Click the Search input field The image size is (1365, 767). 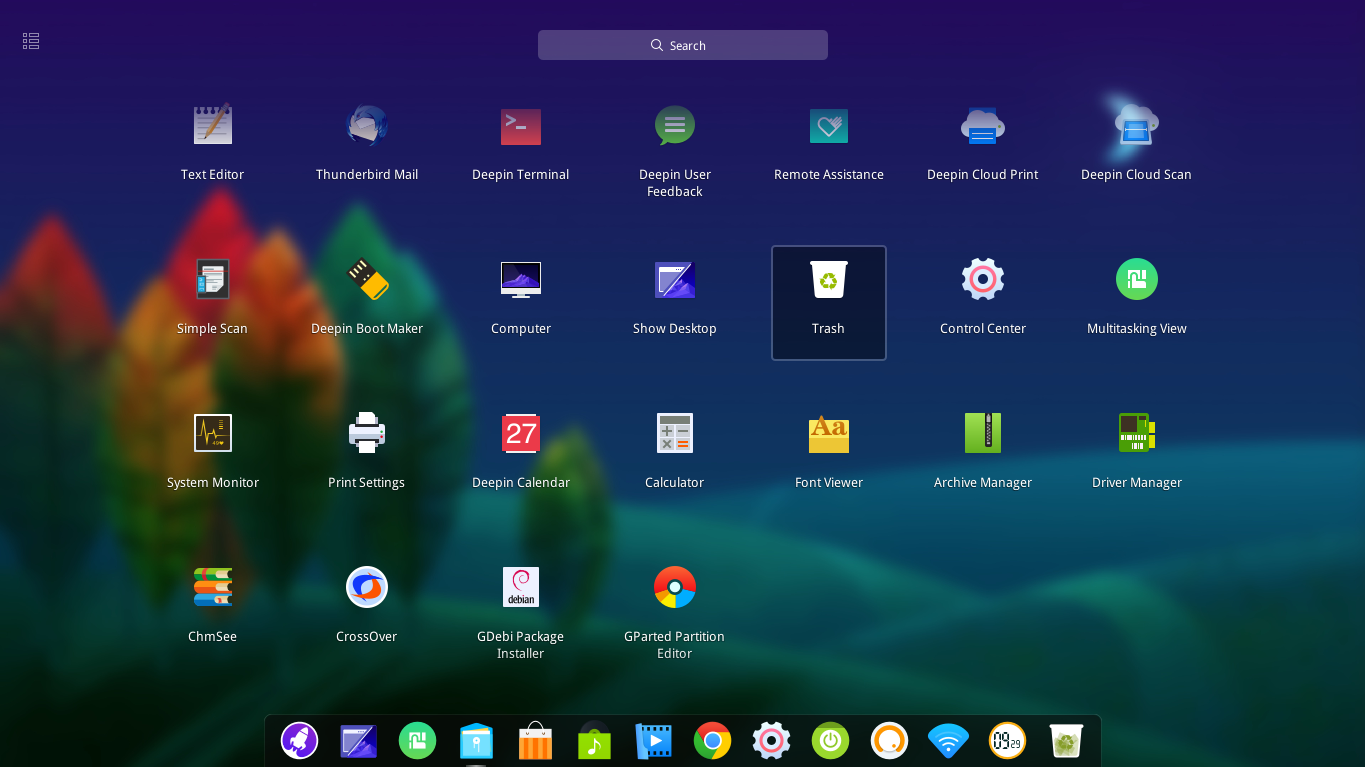pyautogui.click(x=682, y=44)
